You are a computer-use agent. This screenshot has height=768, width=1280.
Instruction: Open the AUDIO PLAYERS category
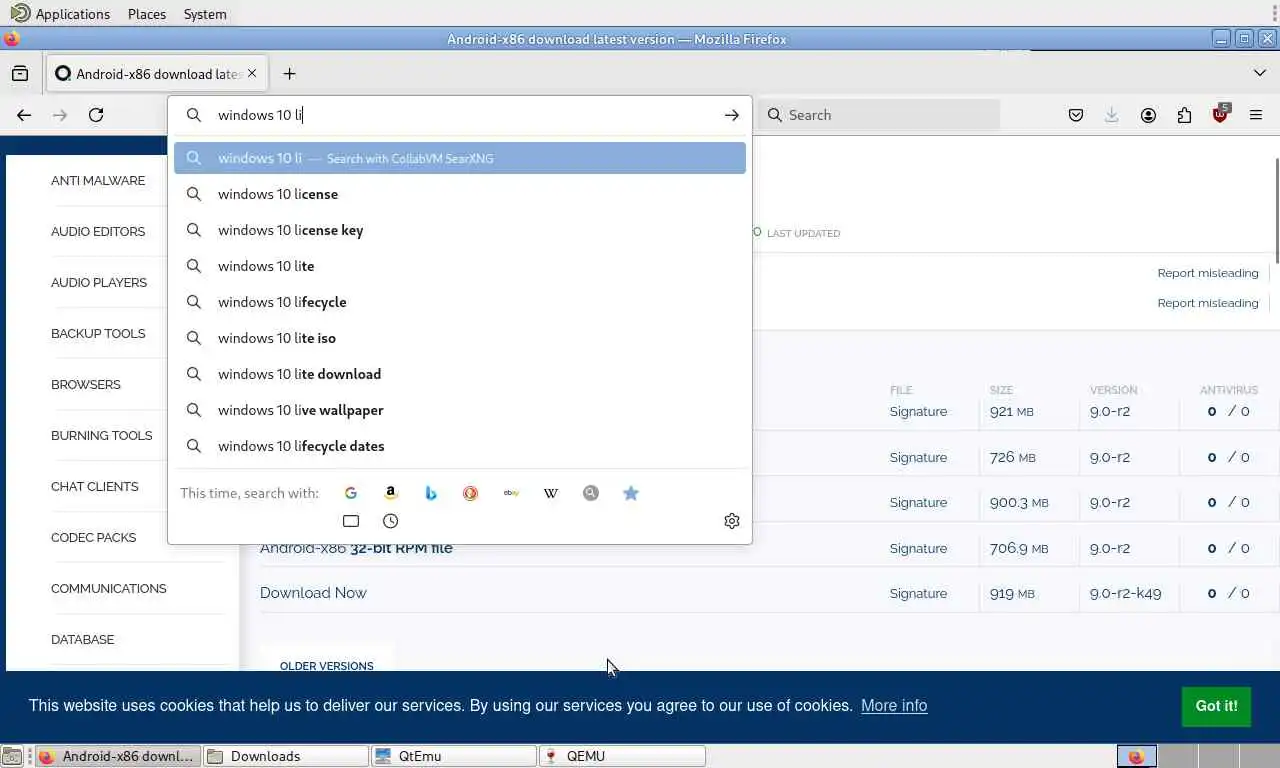(x=99, y=283)
